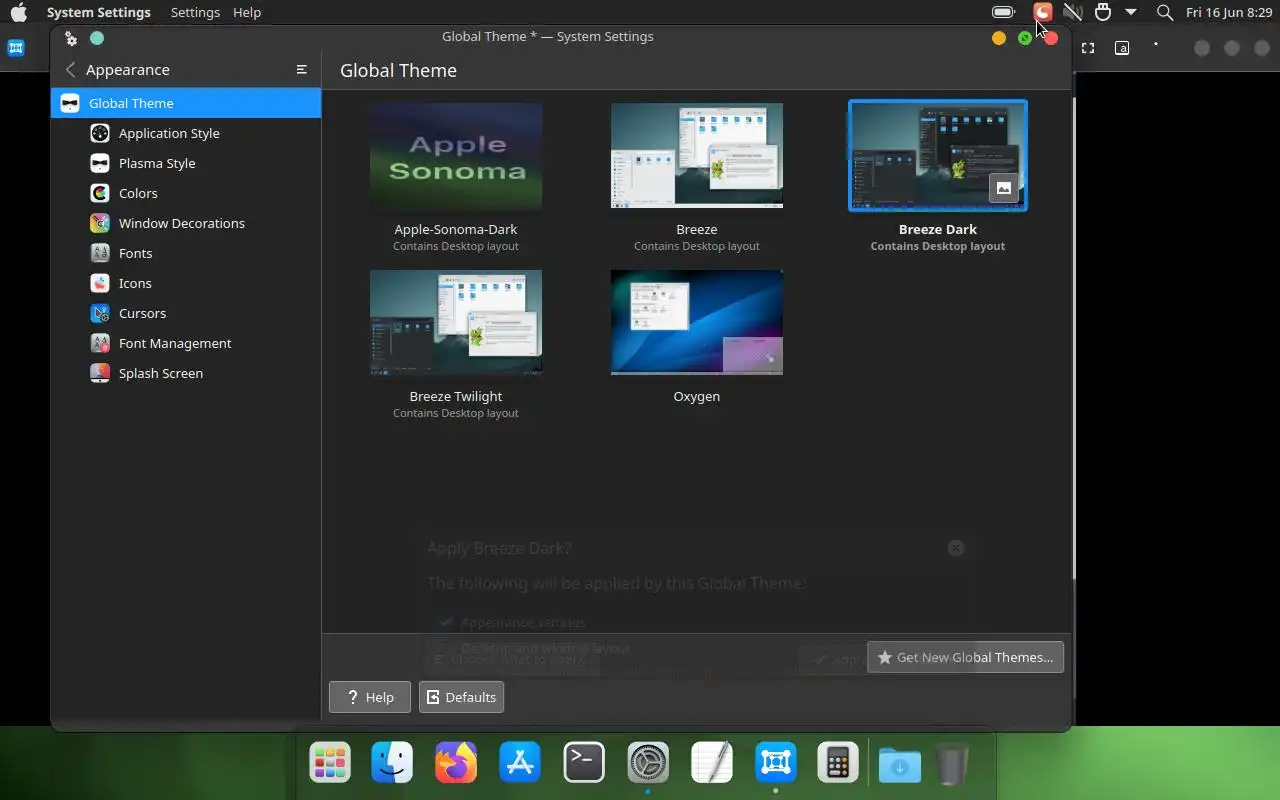Select the Oxygen theme thumbnail

(697, 323)
